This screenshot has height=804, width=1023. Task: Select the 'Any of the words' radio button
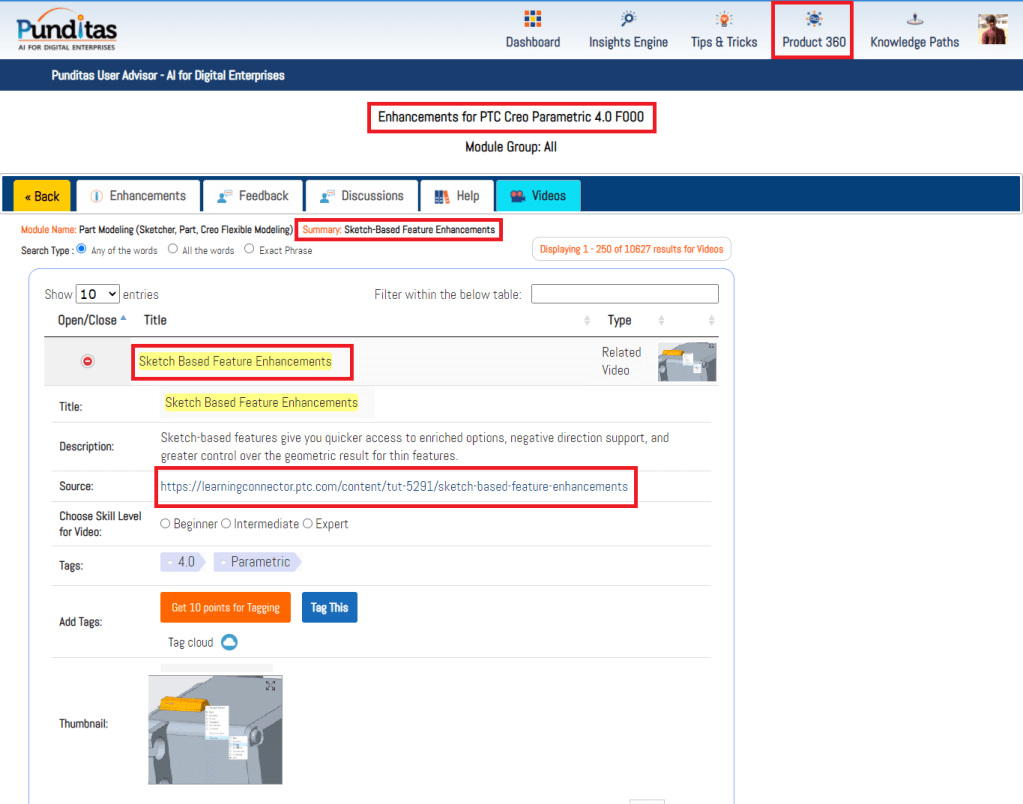82,249
